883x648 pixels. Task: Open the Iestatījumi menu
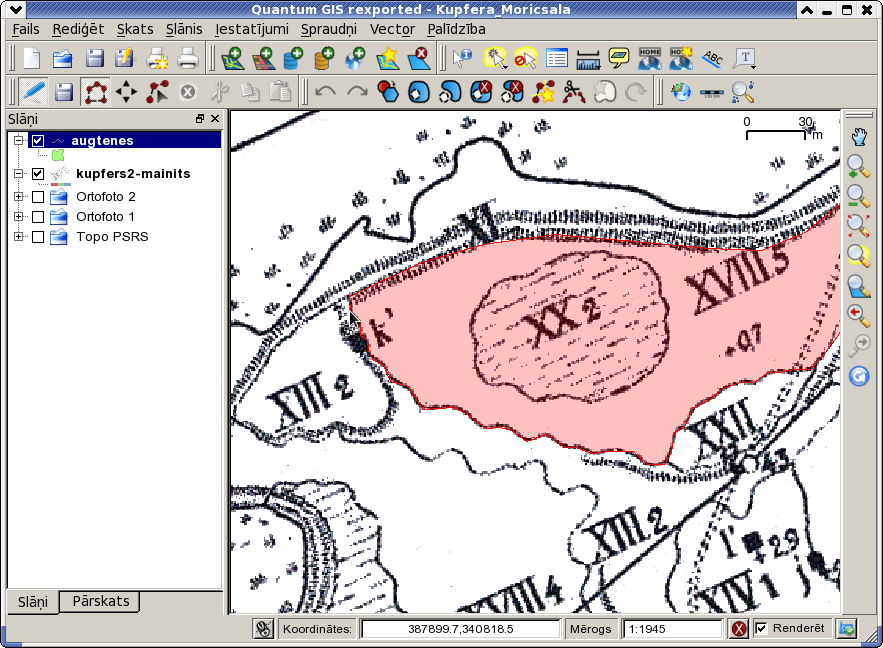point(252,29)
